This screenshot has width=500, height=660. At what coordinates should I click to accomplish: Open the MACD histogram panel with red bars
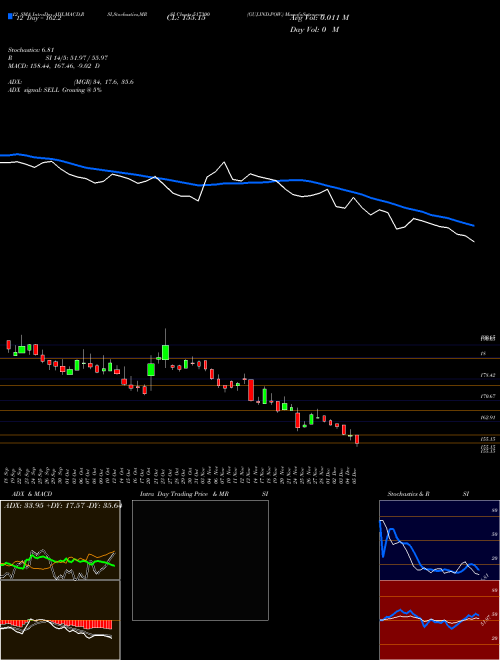pyautogui.click(x=60, y=620)
